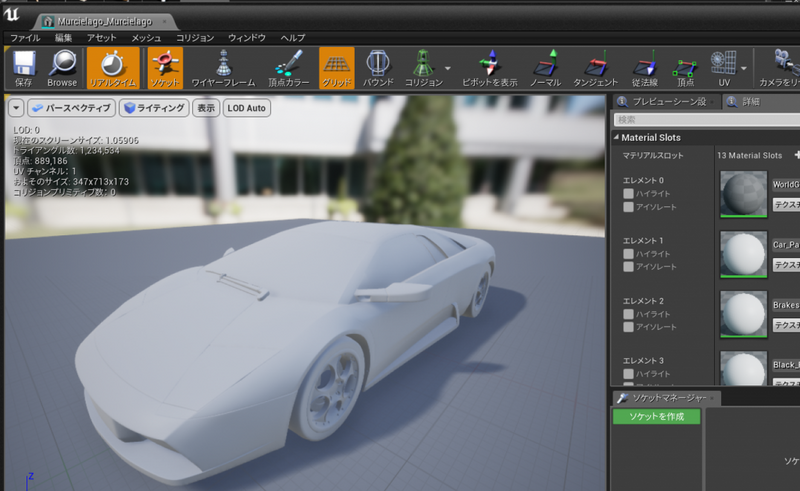Enable Highlight checkbox for Element 2

point(629,314)
